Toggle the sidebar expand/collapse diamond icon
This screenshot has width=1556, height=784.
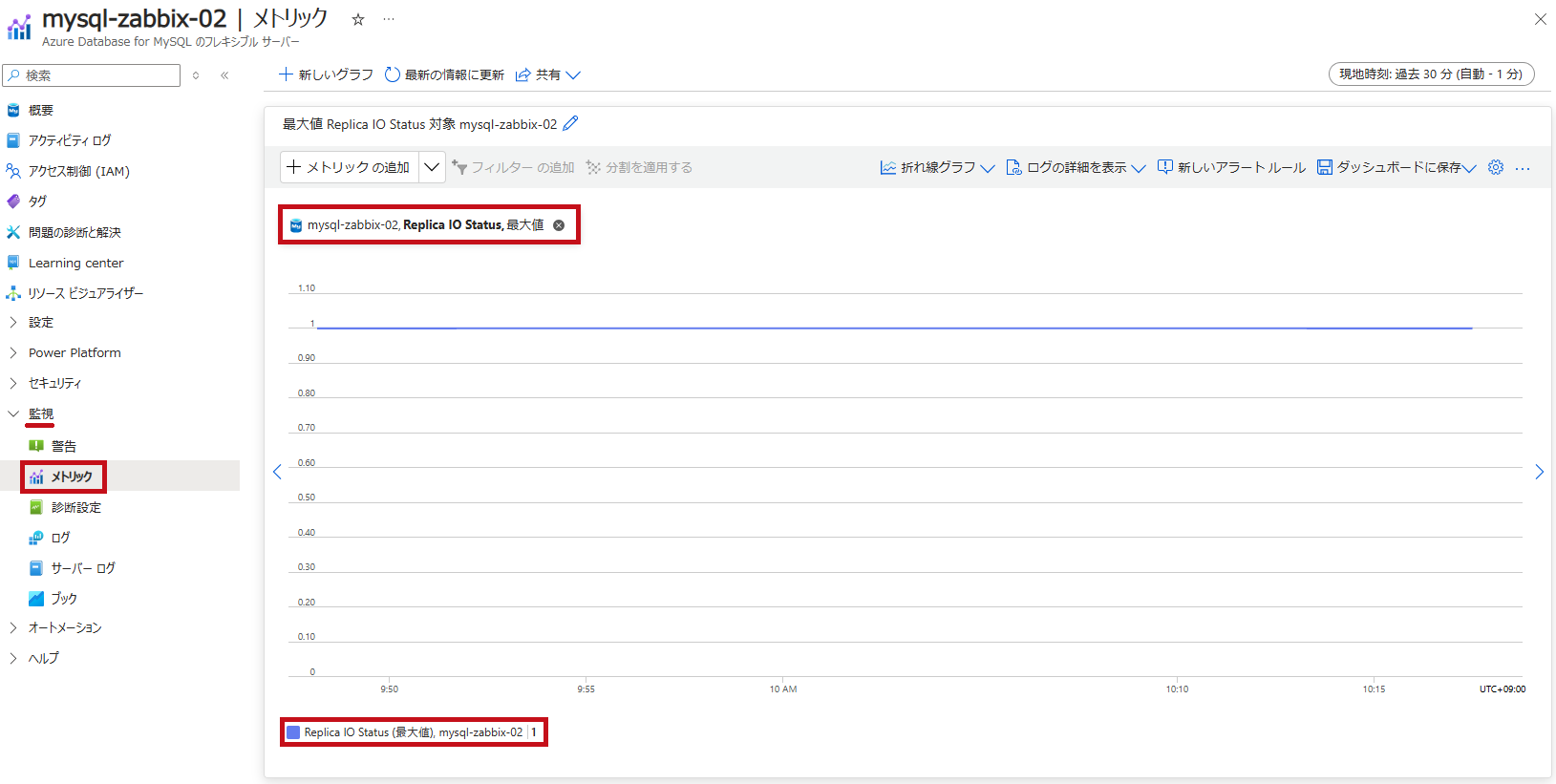coord(196,75)
